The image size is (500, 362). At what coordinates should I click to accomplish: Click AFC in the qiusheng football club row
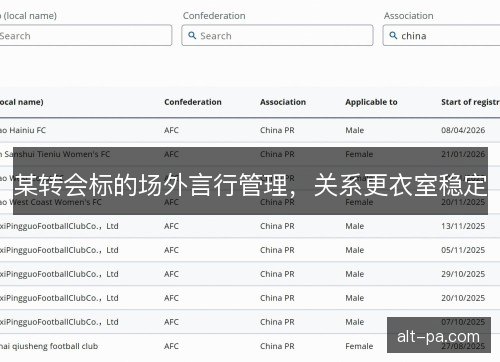point(171,346)
